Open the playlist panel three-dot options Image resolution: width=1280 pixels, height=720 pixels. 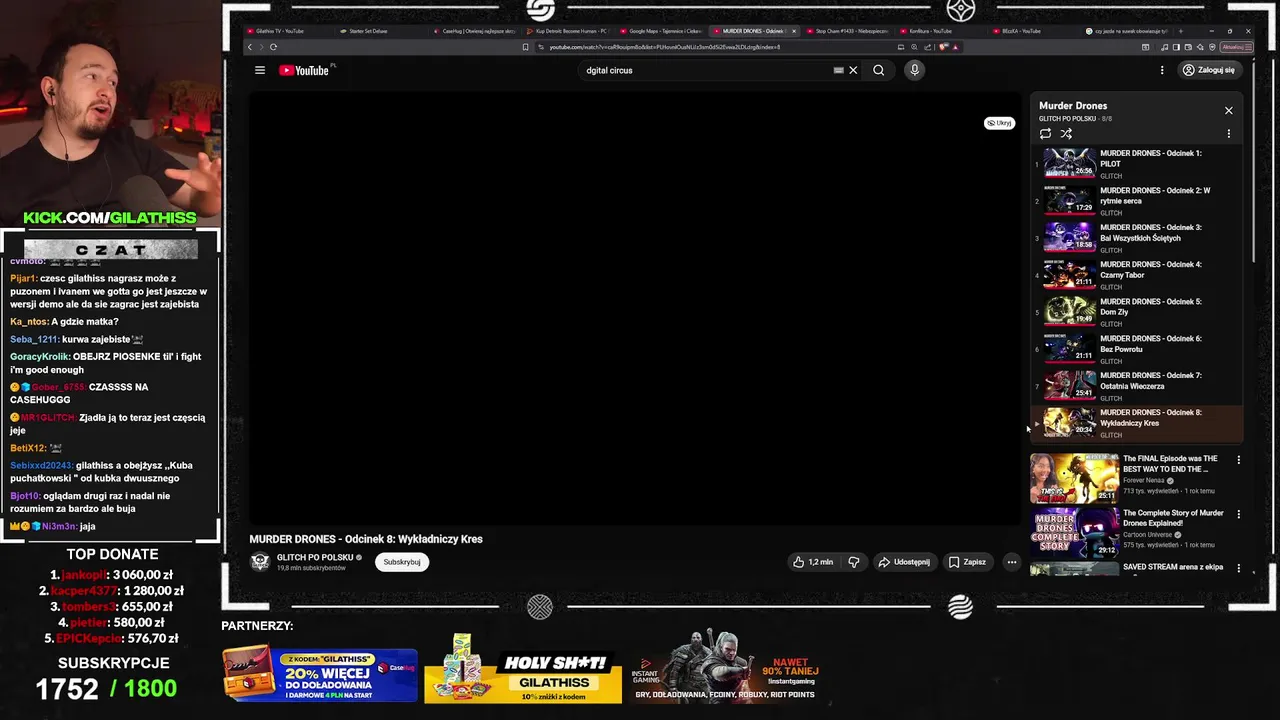(x=1229, y=133)
